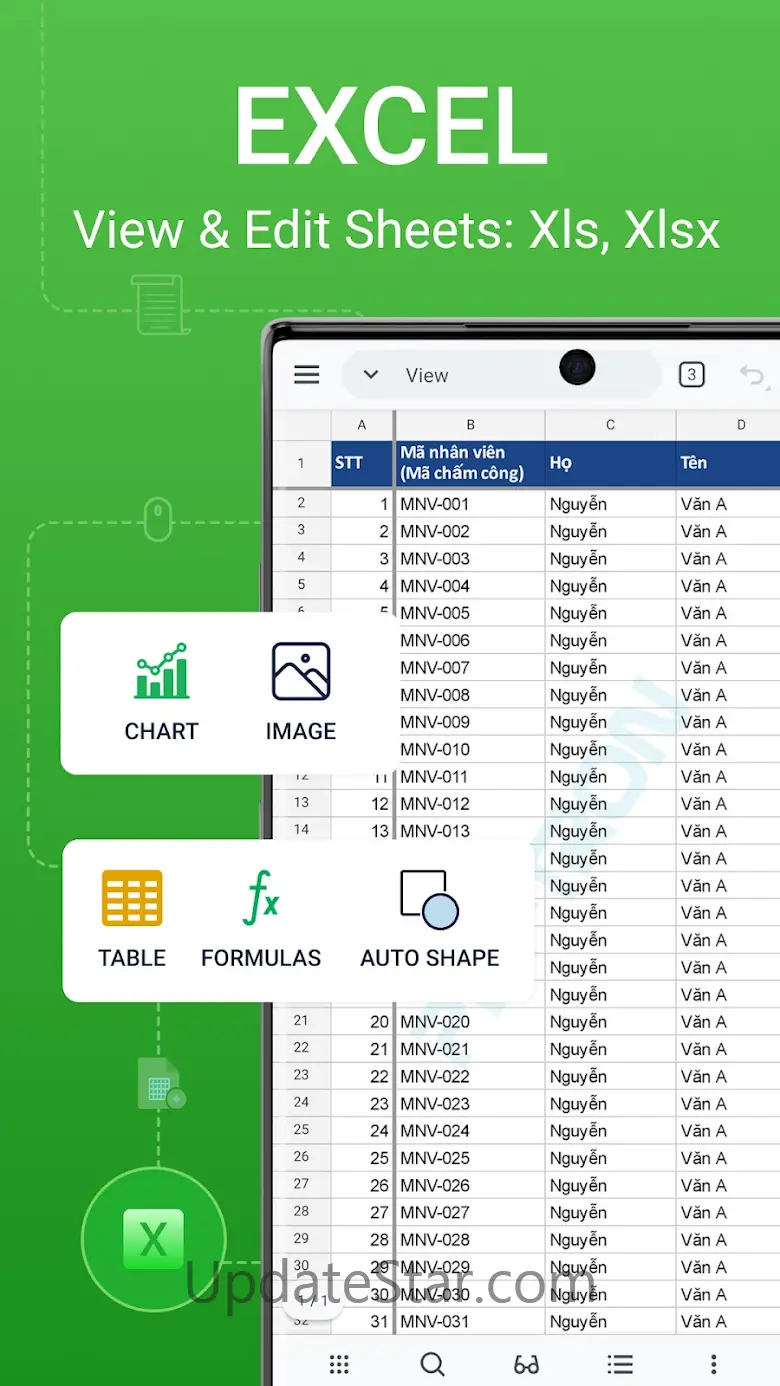
Task: Select cell MNV-013
Action: (471, 831)
